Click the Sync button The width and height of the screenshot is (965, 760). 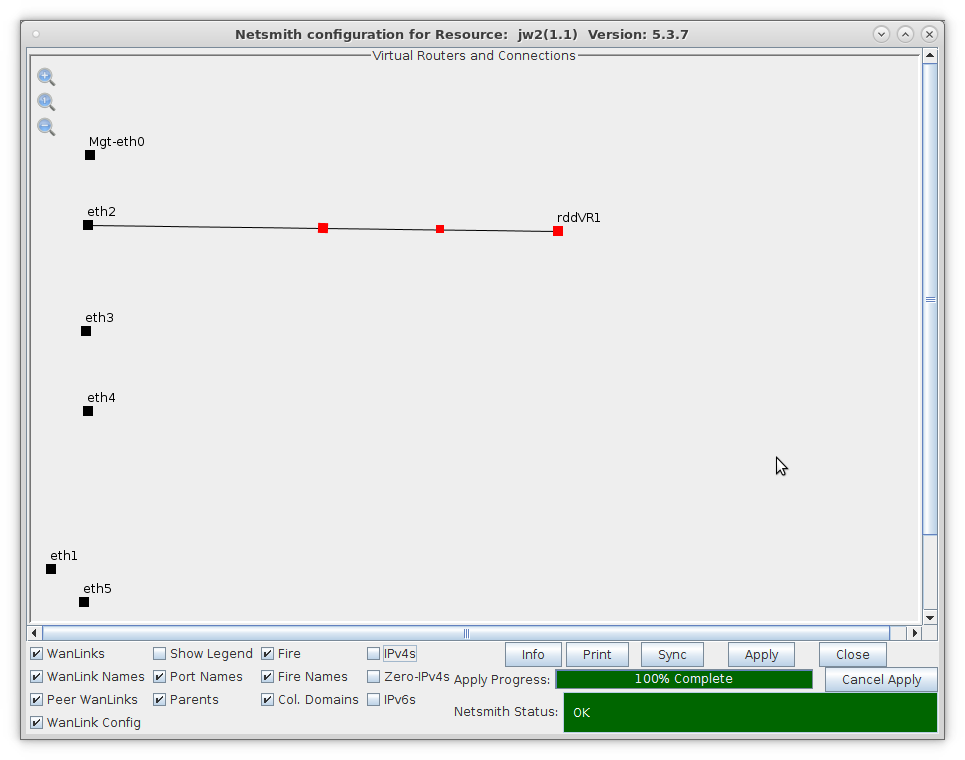tap(672, 655)
